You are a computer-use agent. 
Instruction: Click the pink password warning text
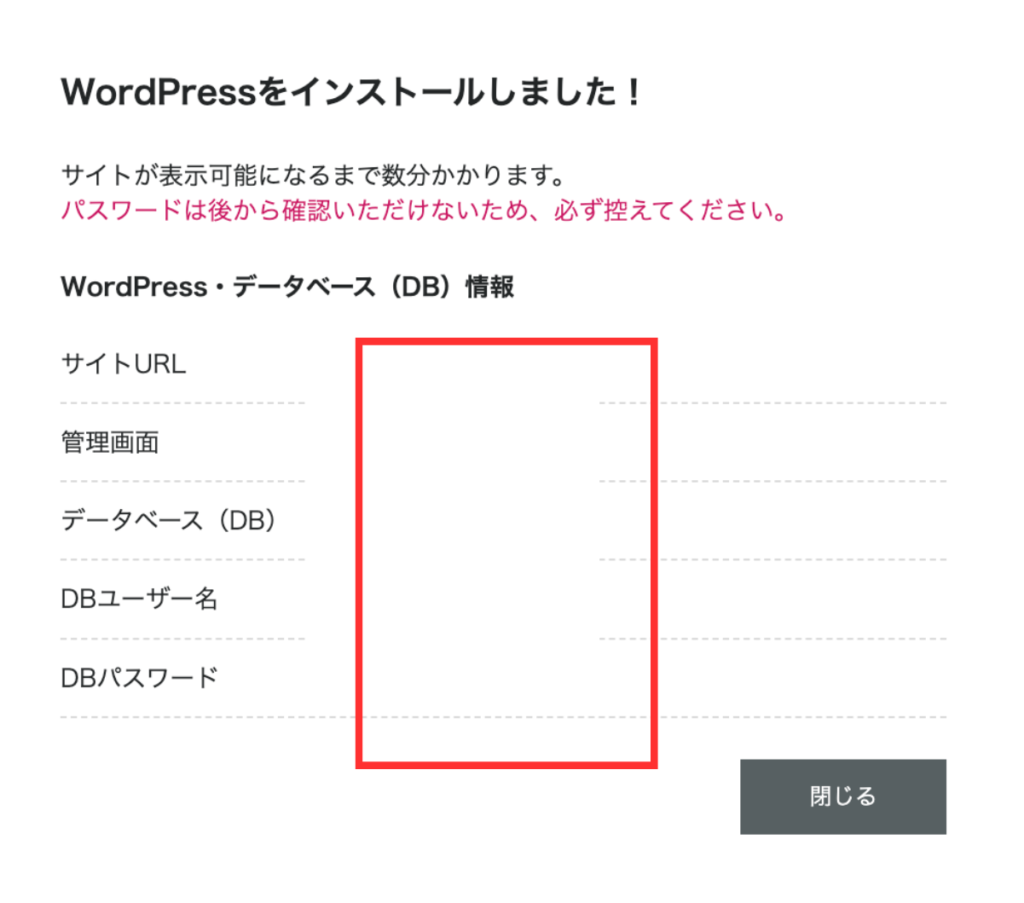[424, 210]
